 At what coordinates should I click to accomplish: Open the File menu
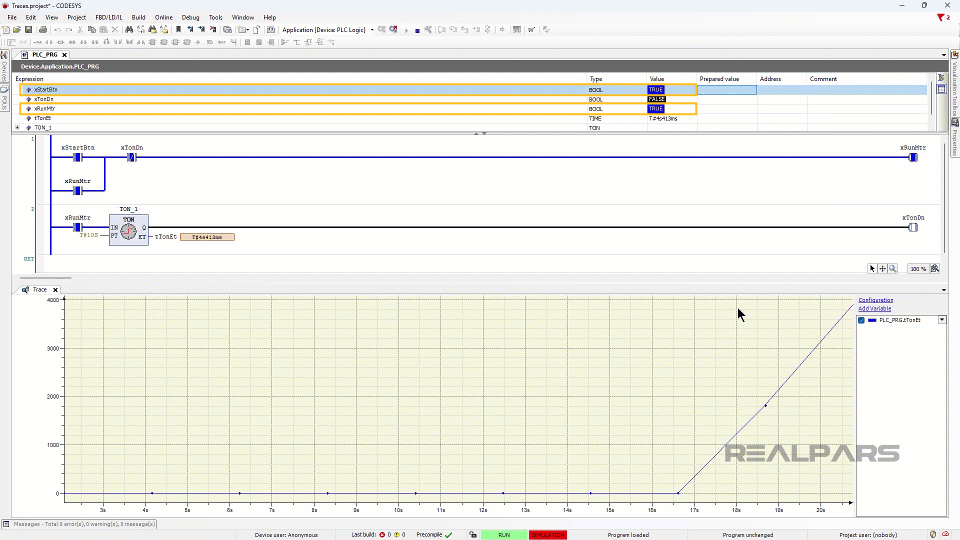click(x=12, y=17)
